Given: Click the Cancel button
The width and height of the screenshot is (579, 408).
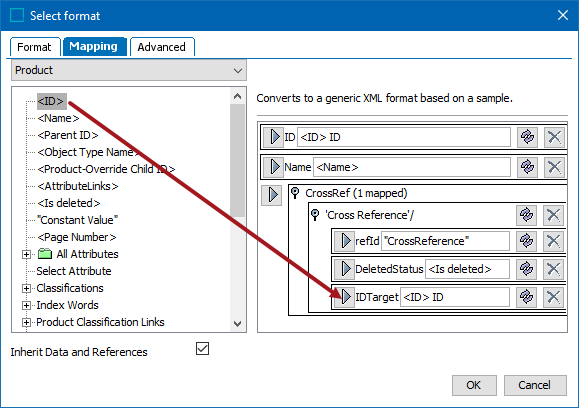Looking at the screenshot, I should click(x=535, y=385).
